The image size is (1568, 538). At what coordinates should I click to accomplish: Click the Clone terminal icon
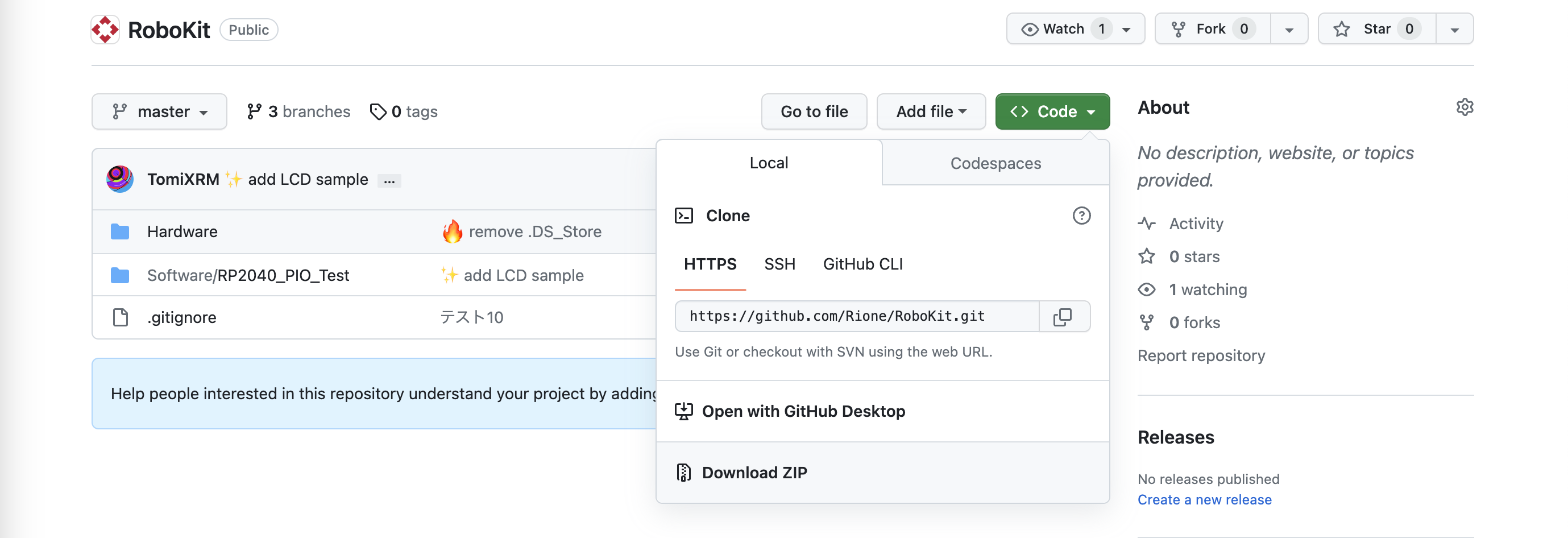(683, 216)
